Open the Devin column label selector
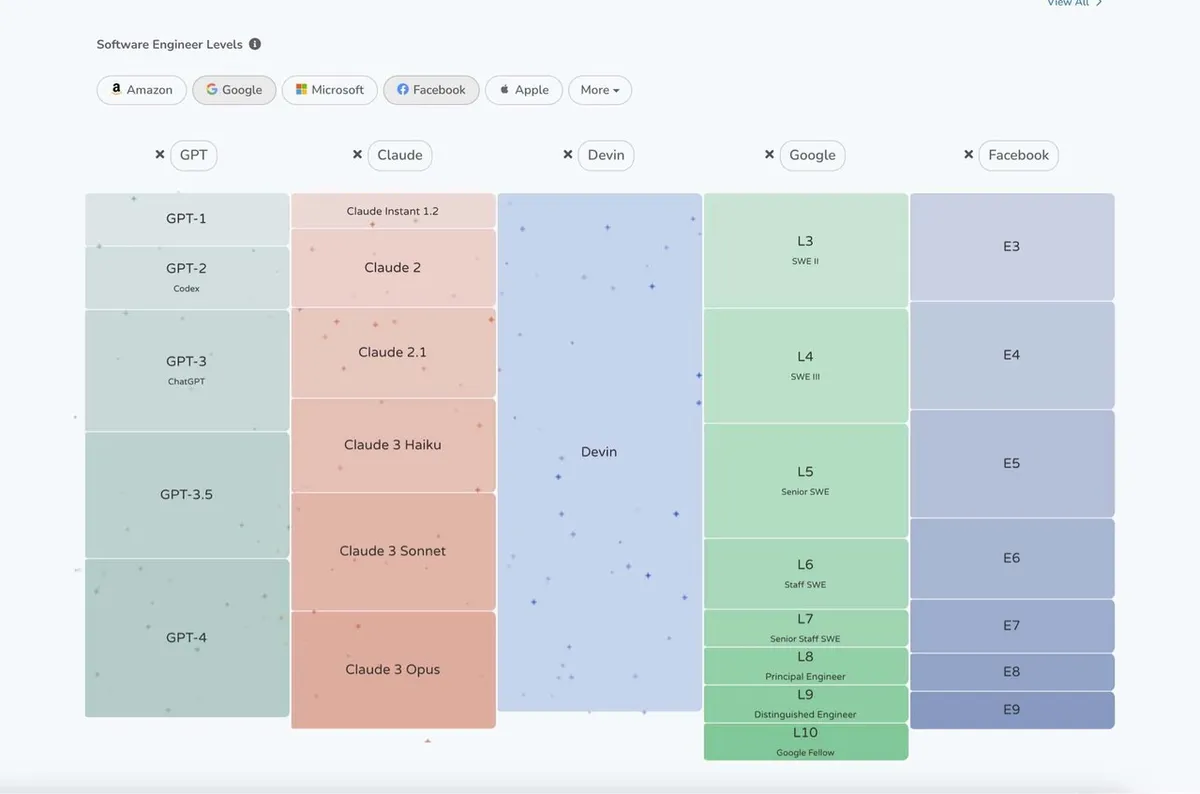Image resolution: width=1200 pixels, height=794 pixels. pyautogui.click(x=606, y=155)
